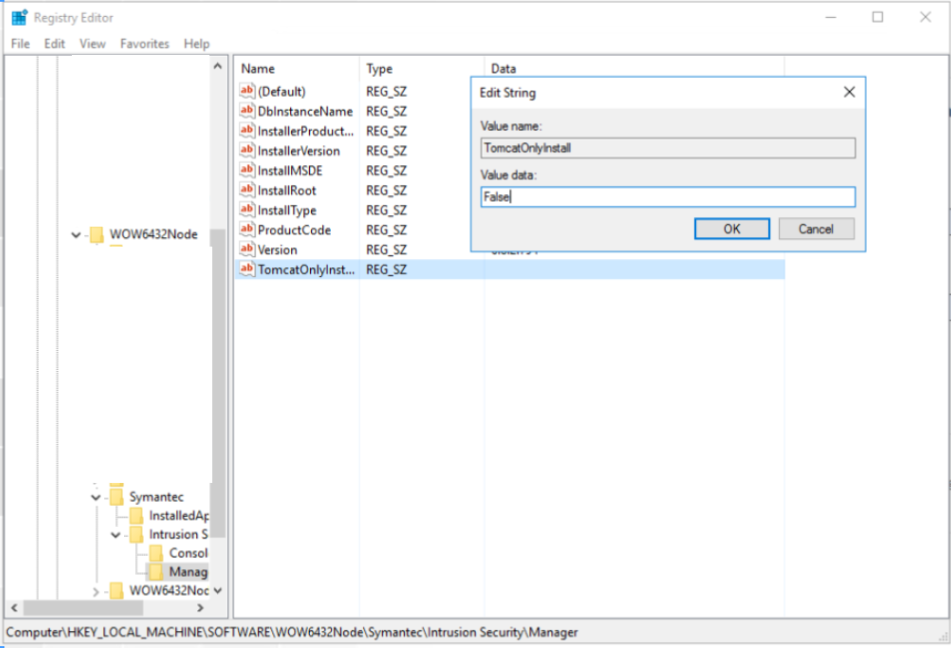Open the View menu
The width and height of the screenshot is (951, 648).
tap(92, 44)
